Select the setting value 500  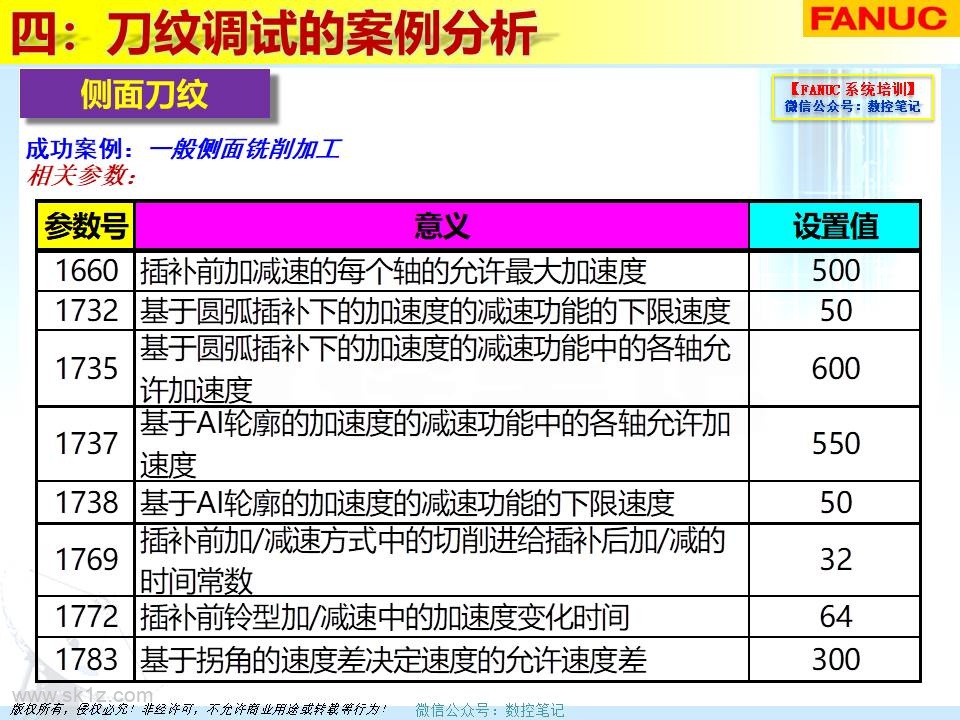point(836,271)
